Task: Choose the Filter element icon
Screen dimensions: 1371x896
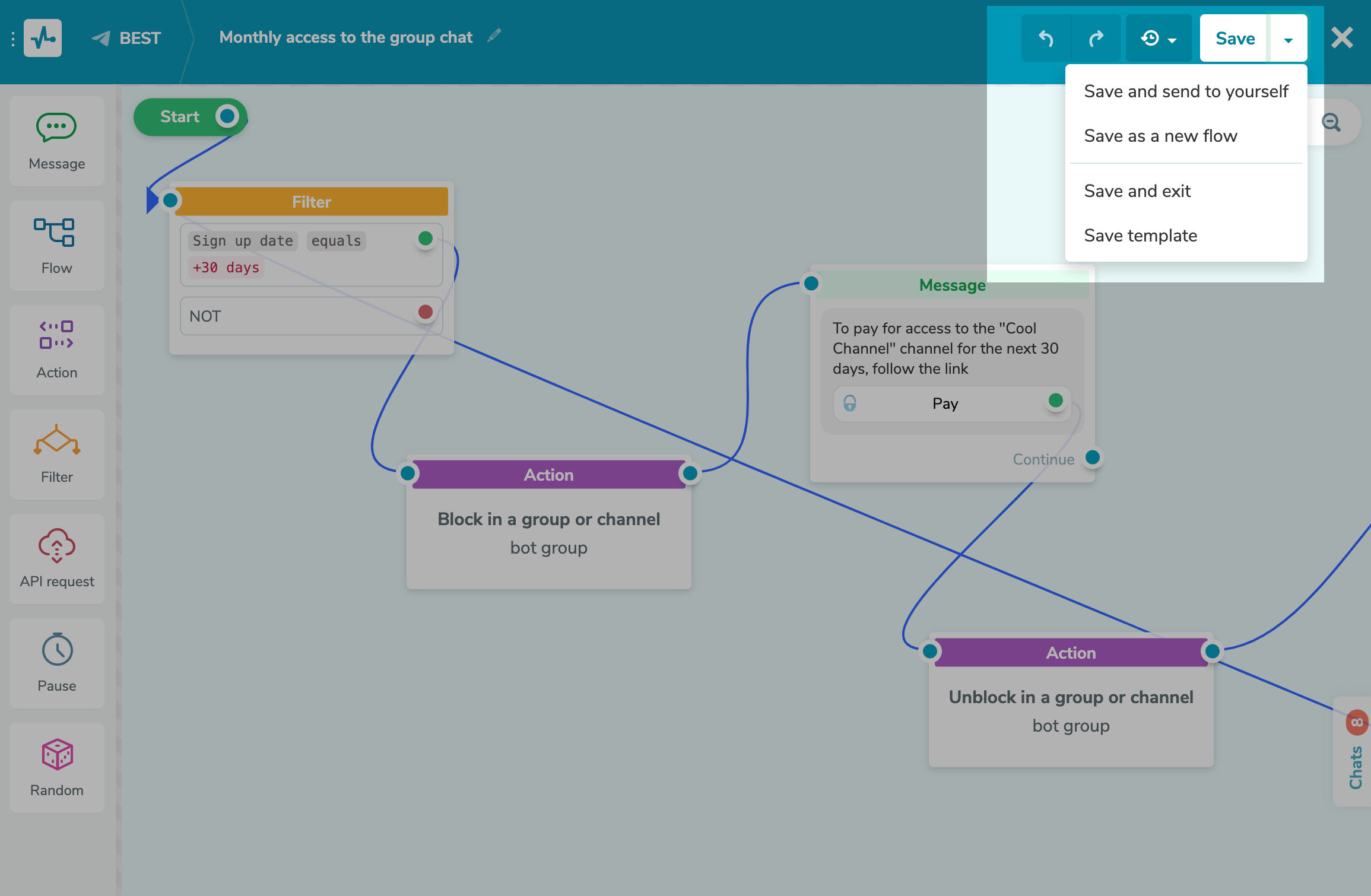Action: [57, 455]
